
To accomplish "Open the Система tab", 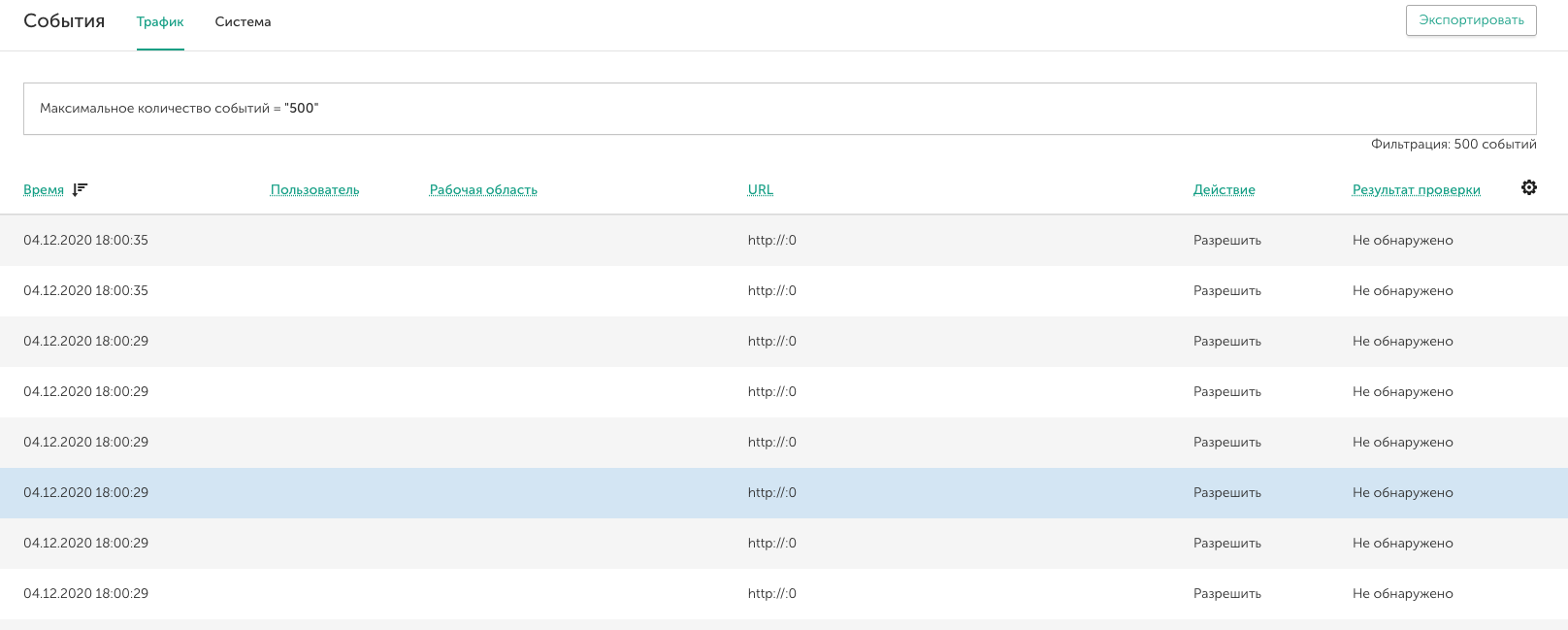I will (243, 21).
